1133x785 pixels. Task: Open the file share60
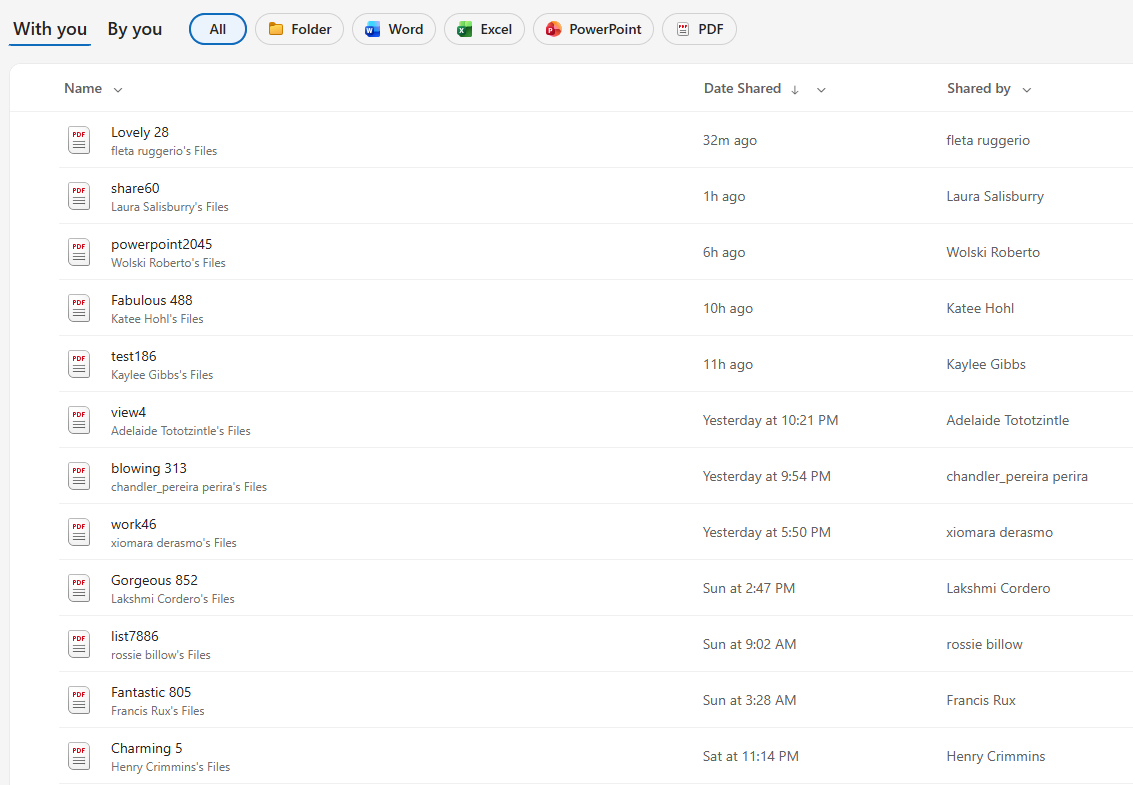coord(135,188)
